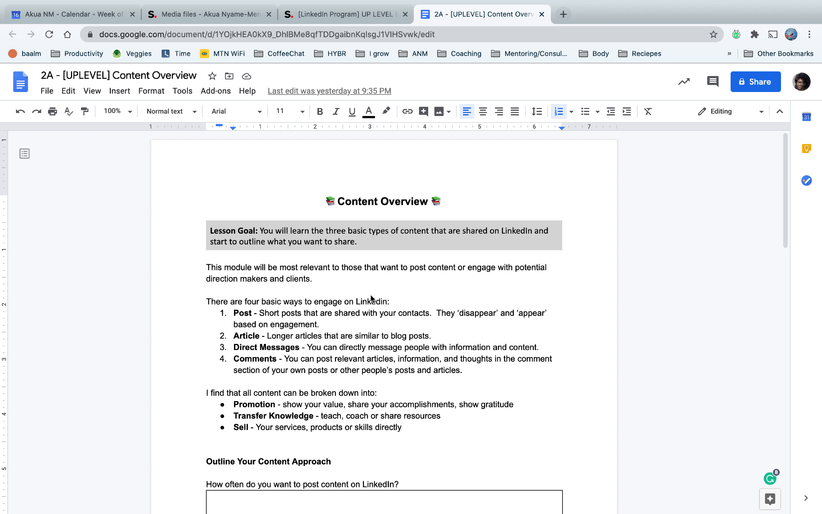Star this document
This screenshot has height=514, width=822.
click(x=212, y=76)
